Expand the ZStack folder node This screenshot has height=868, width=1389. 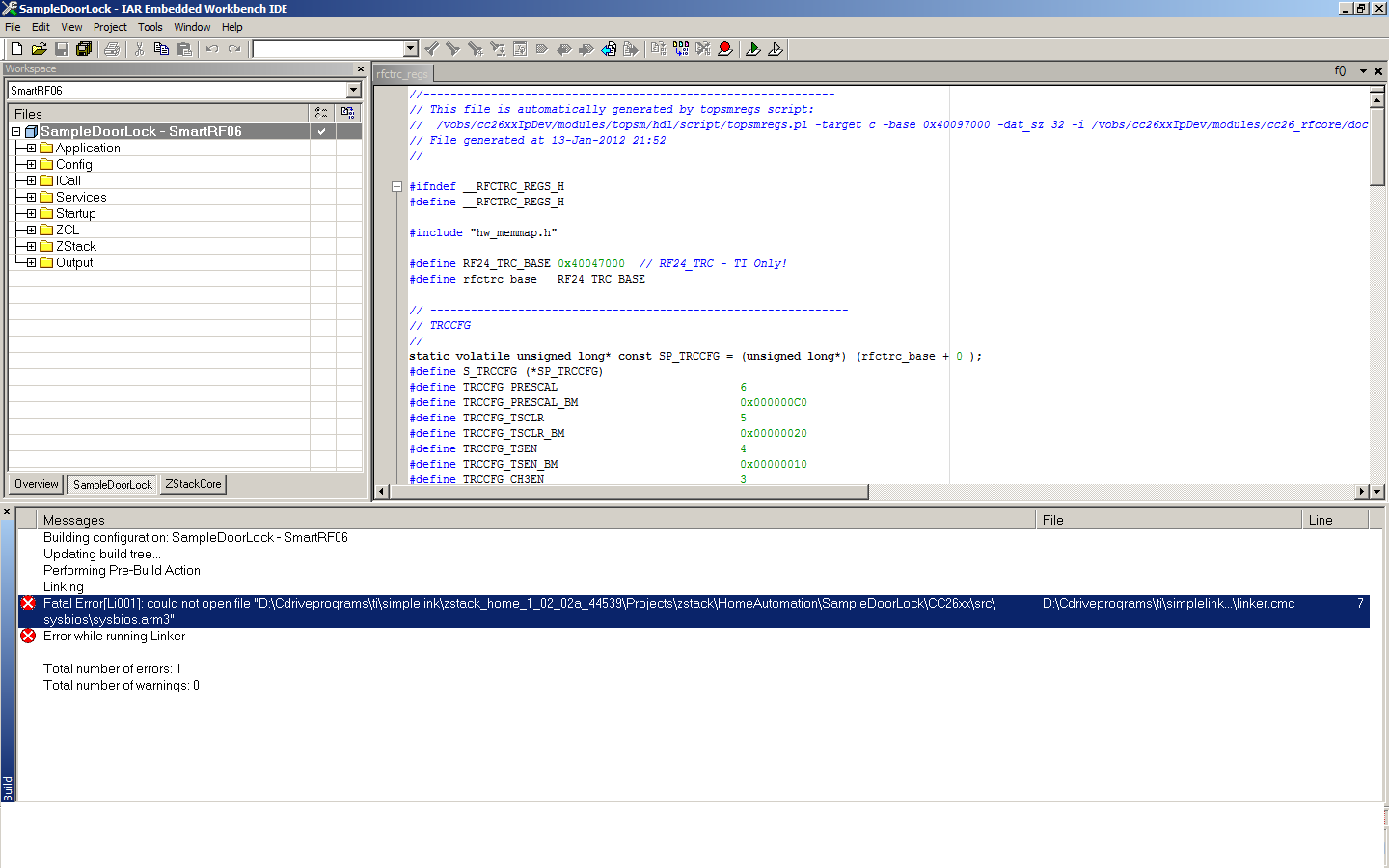[31, 247]
